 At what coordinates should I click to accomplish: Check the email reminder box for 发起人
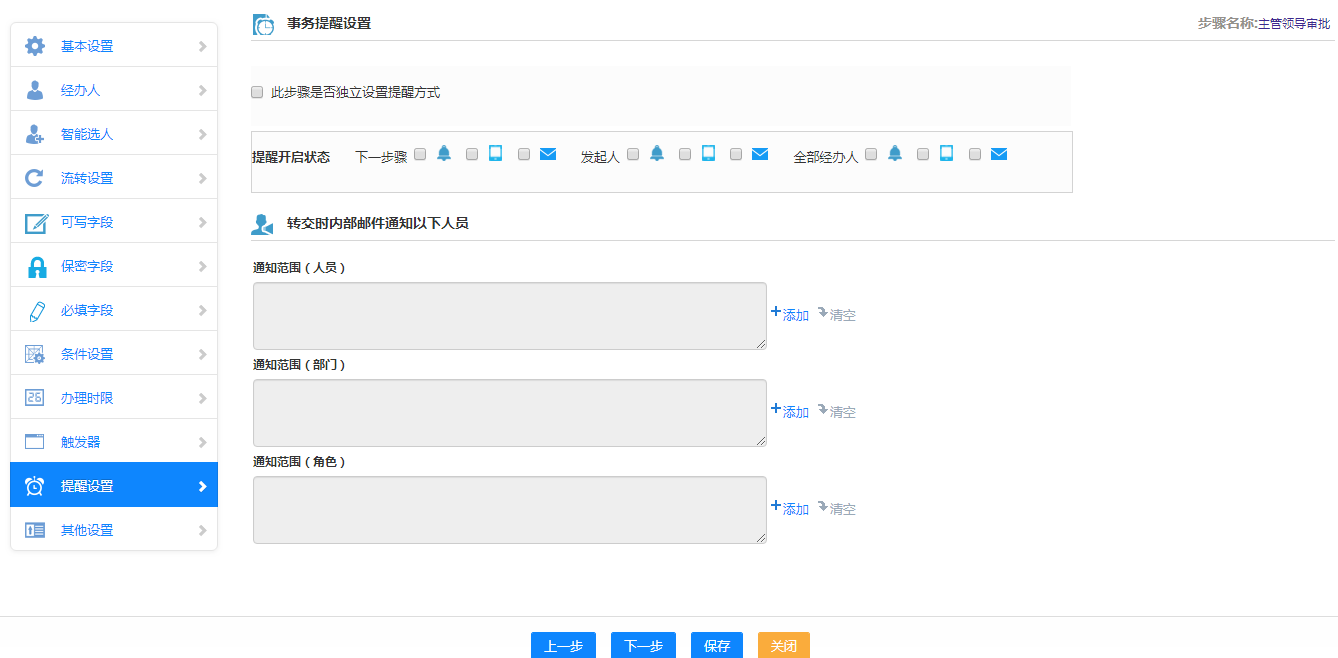[736, 154]
